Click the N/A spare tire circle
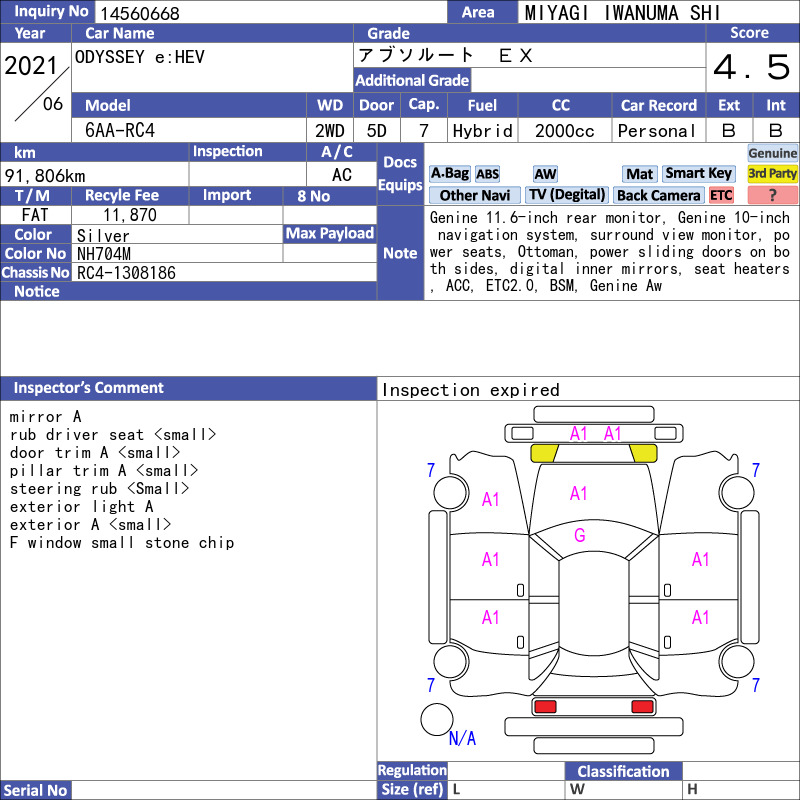This screenshot has height=800, width=800. click(437, 719)
